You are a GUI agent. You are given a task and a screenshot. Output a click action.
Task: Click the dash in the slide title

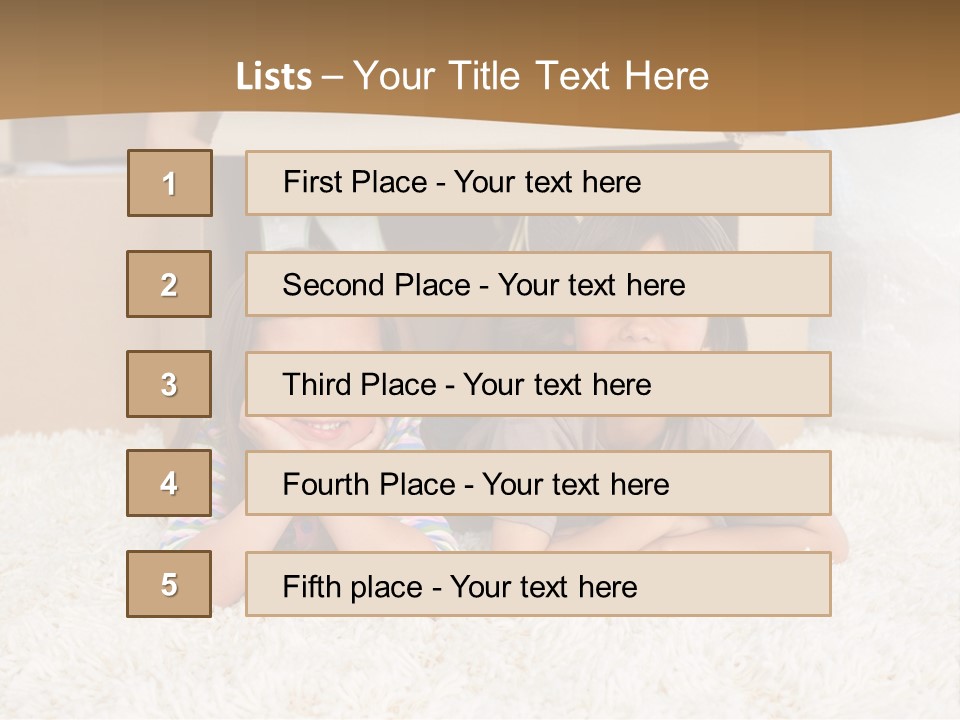tap(333, 76)
